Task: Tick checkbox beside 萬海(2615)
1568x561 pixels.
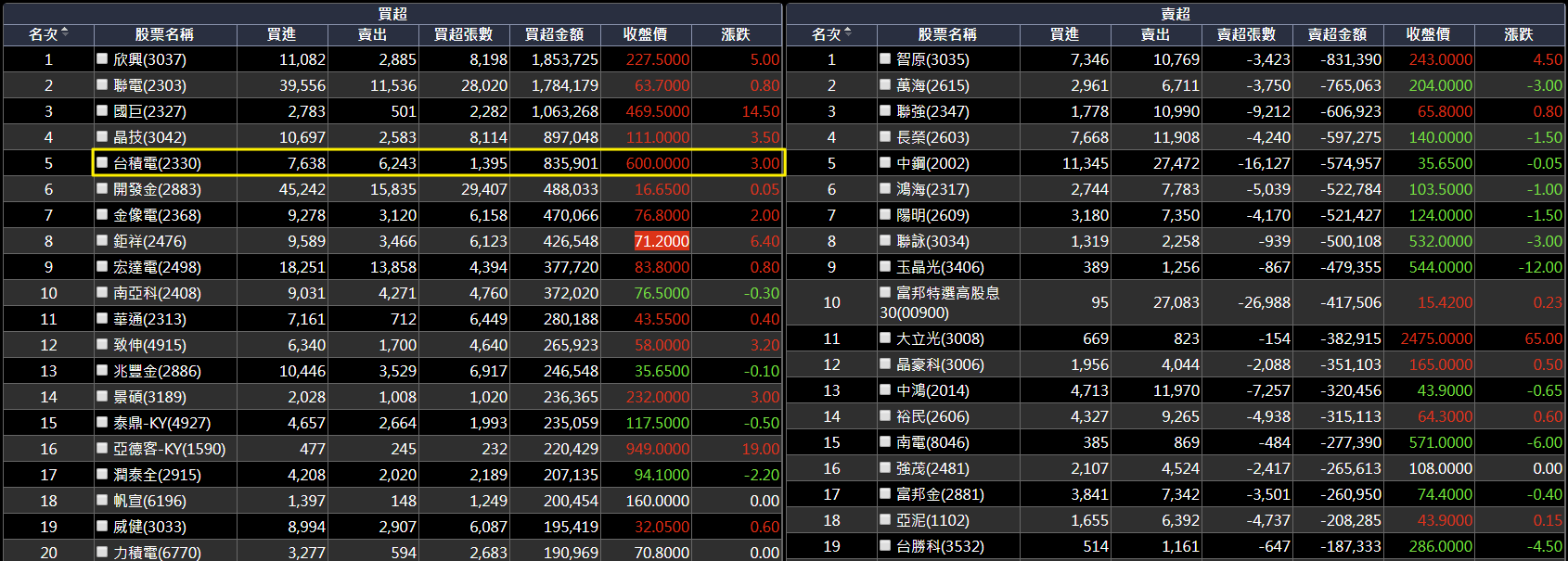Action: point(885,84)
